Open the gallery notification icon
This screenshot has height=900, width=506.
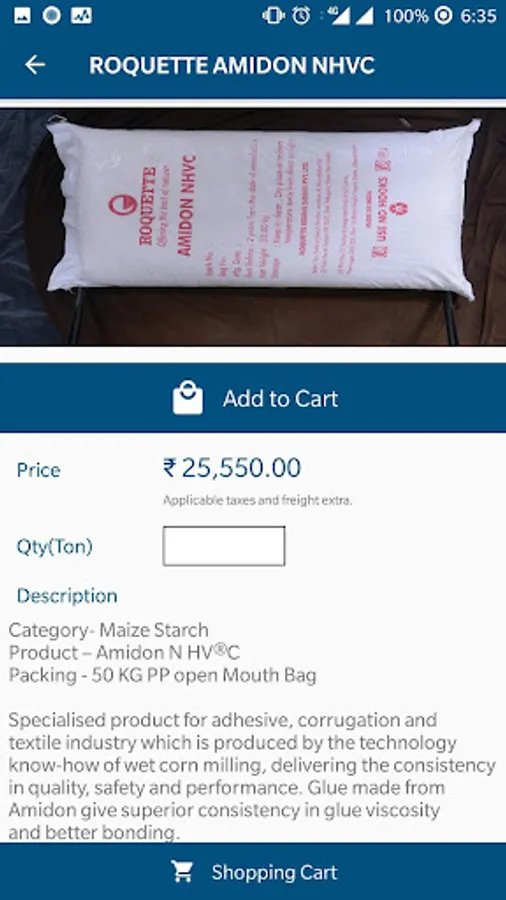click(22, 15)
